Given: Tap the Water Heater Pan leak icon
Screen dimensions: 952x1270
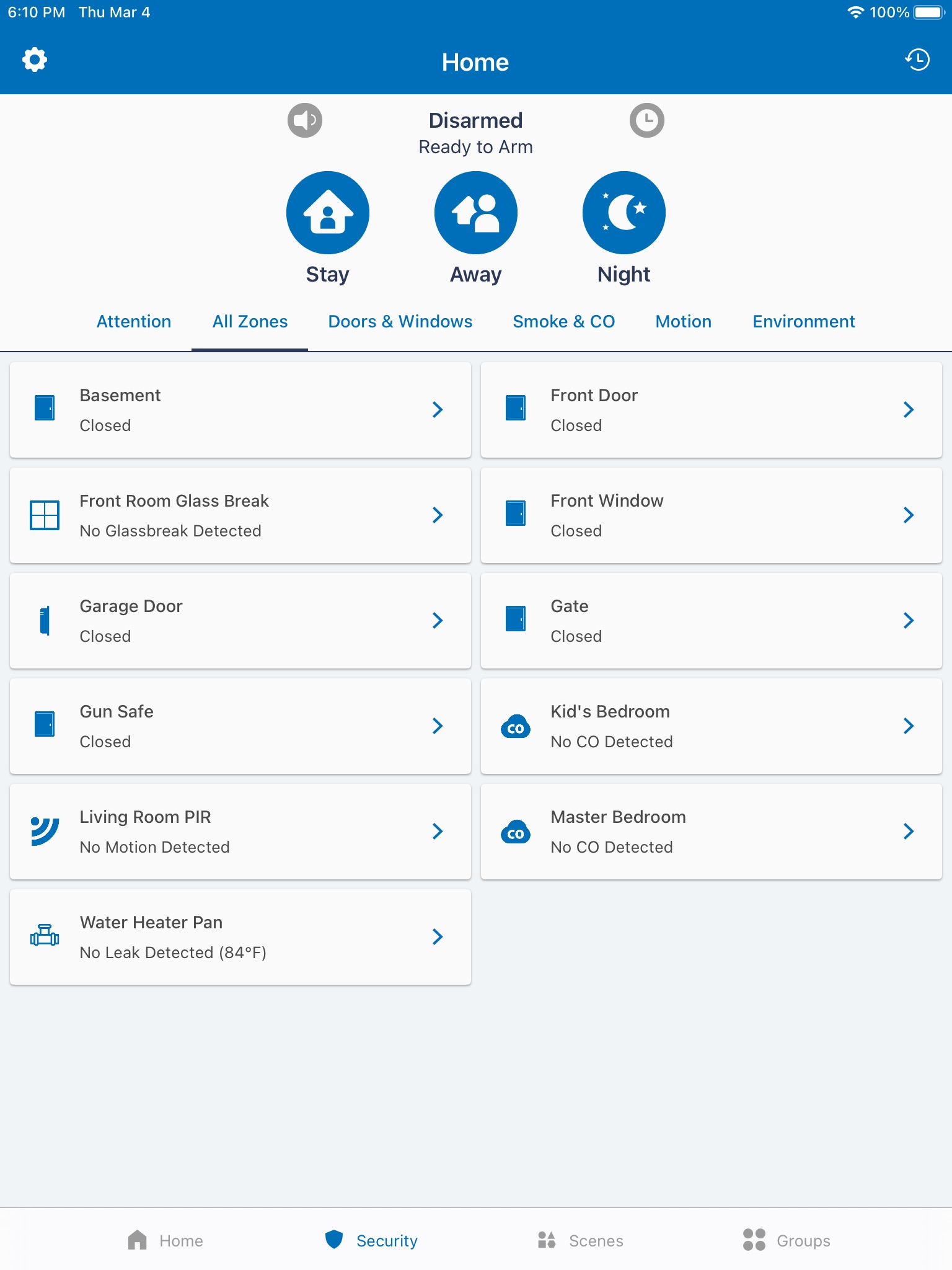Looking at the screenshot, I should click(45, 936).
